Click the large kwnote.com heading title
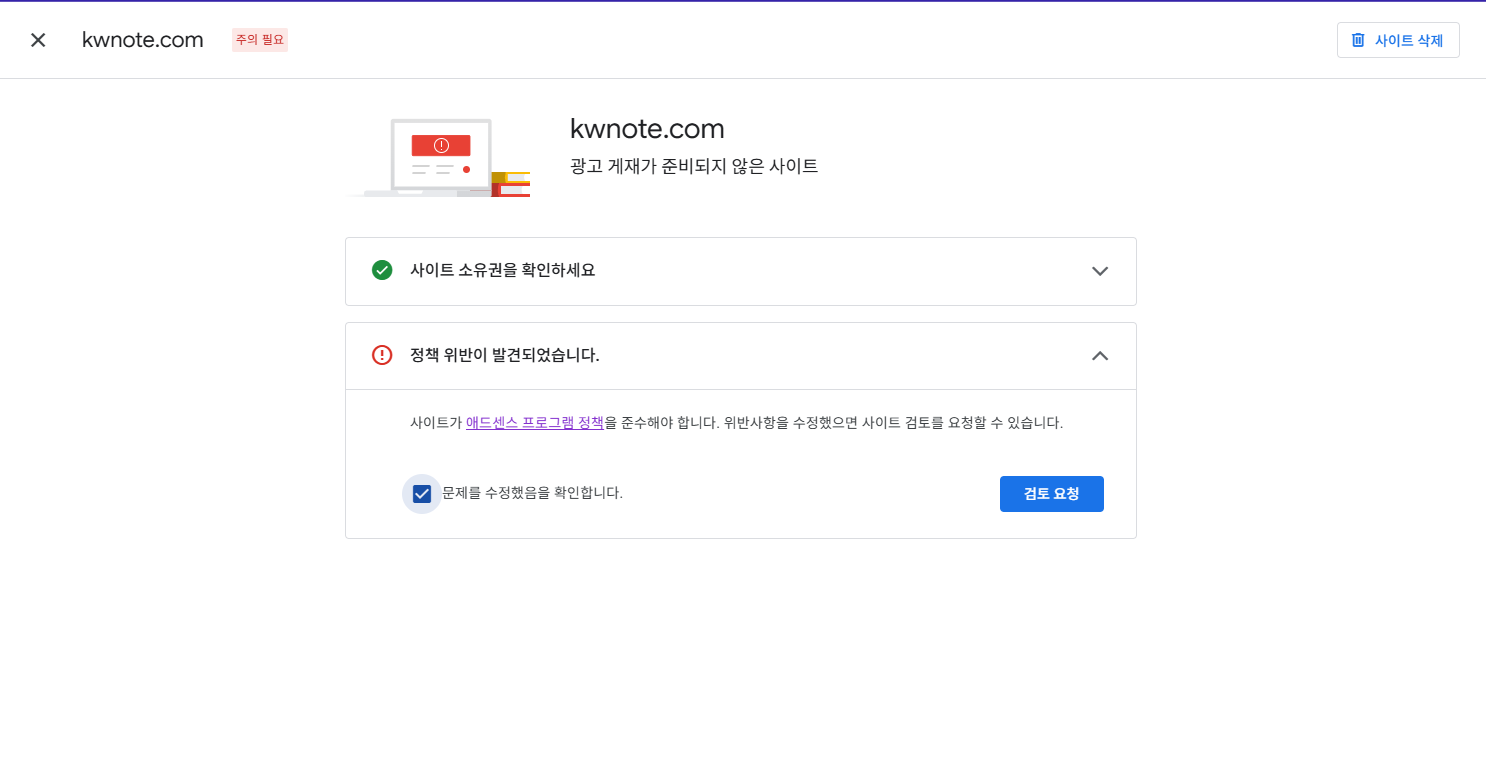Screen dimensions: 1486x772 647,129
